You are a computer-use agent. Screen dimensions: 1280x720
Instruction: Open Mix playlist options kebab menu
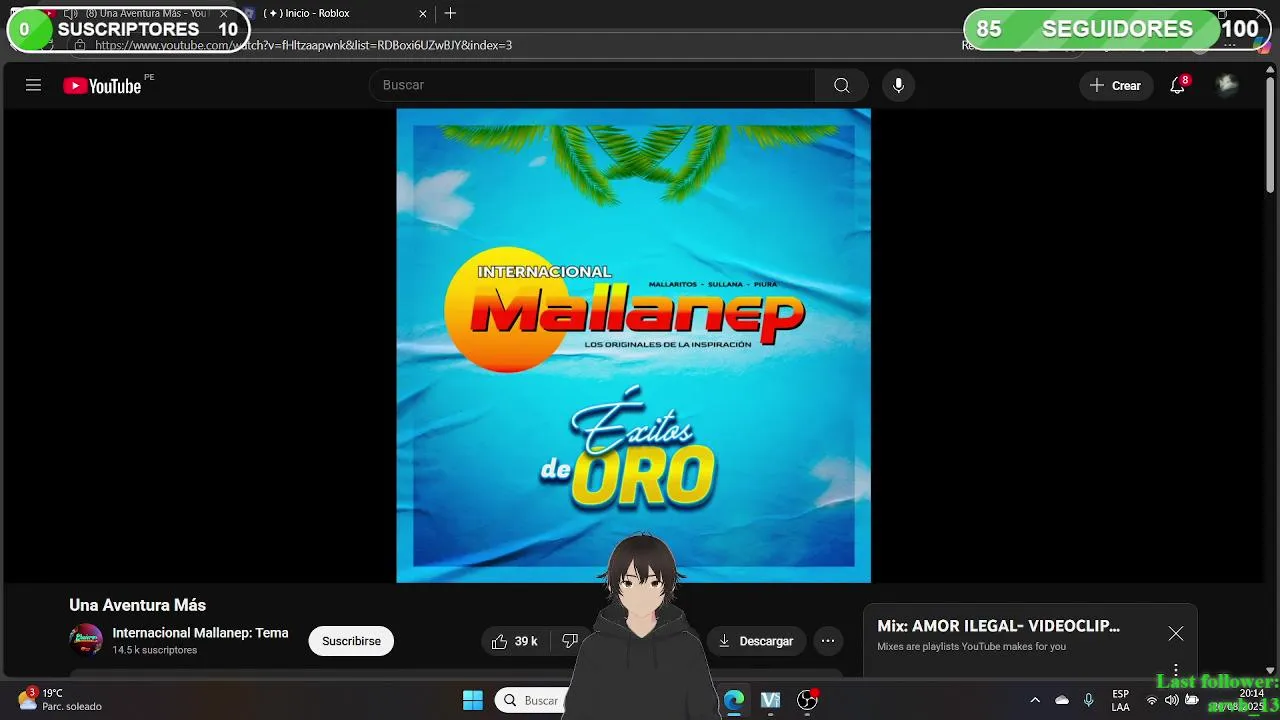(x=1176, y=670)
